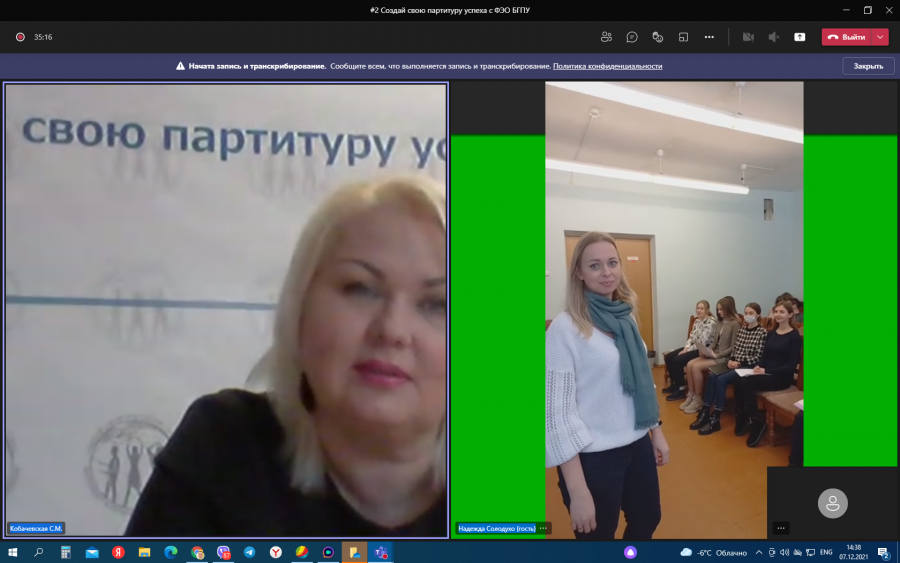Open options next to Надежда Солодухо name

click(543, 528)
